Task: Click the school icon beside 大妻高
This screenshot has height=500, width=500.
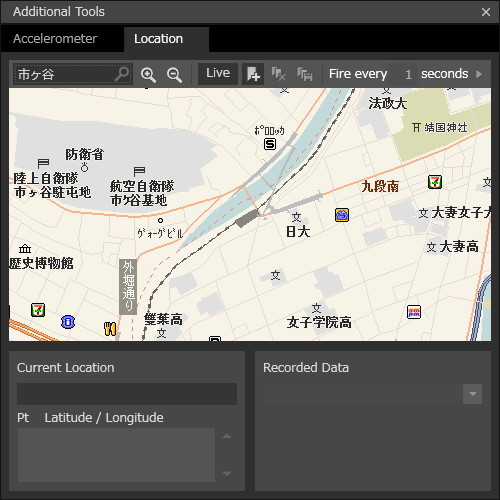Action: click(432, 247)
